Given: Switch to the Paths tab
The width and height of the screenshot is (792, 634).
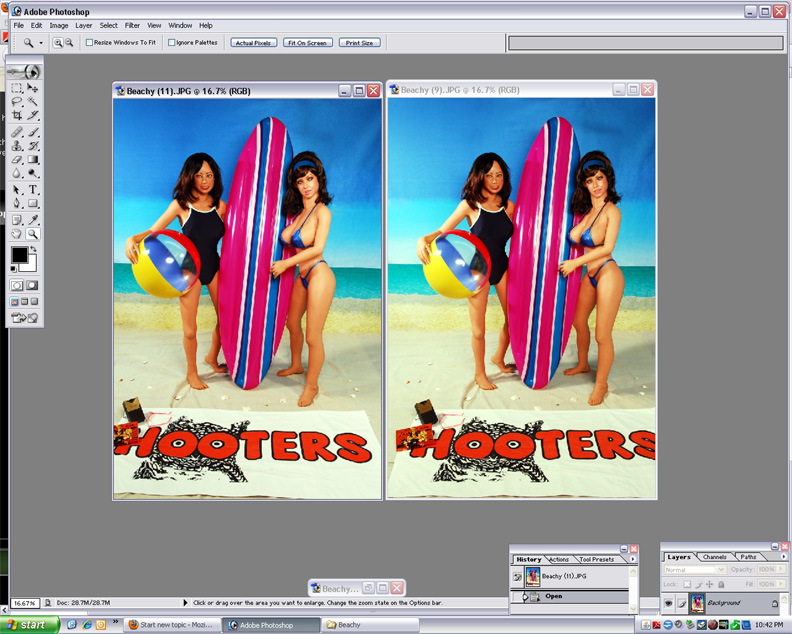Looking at the screenshot, I should click(749, 557).
